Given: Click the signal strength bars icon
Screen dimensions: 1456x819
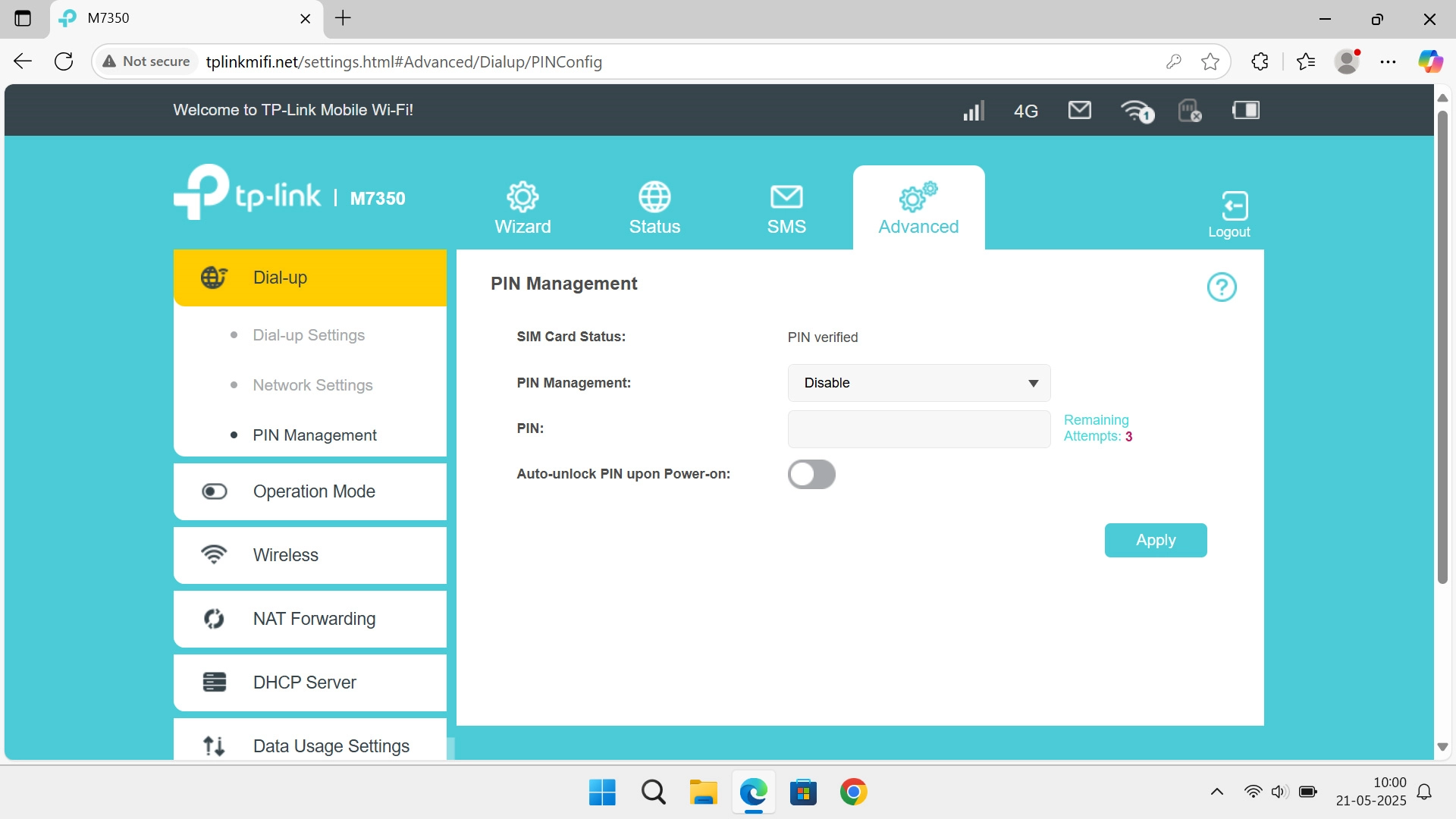Looking at the screenshot, I should pyautogui.click(x=973, y=111).
